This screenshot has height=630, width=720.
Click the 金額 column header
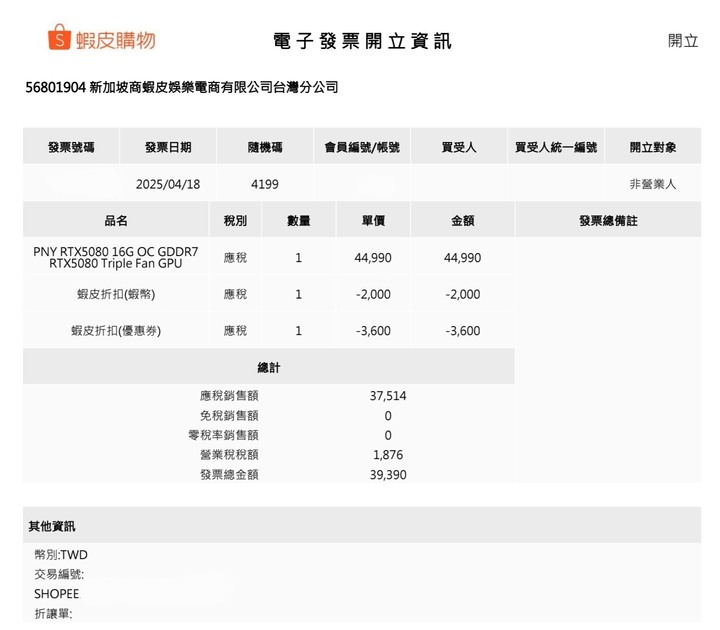462,221
